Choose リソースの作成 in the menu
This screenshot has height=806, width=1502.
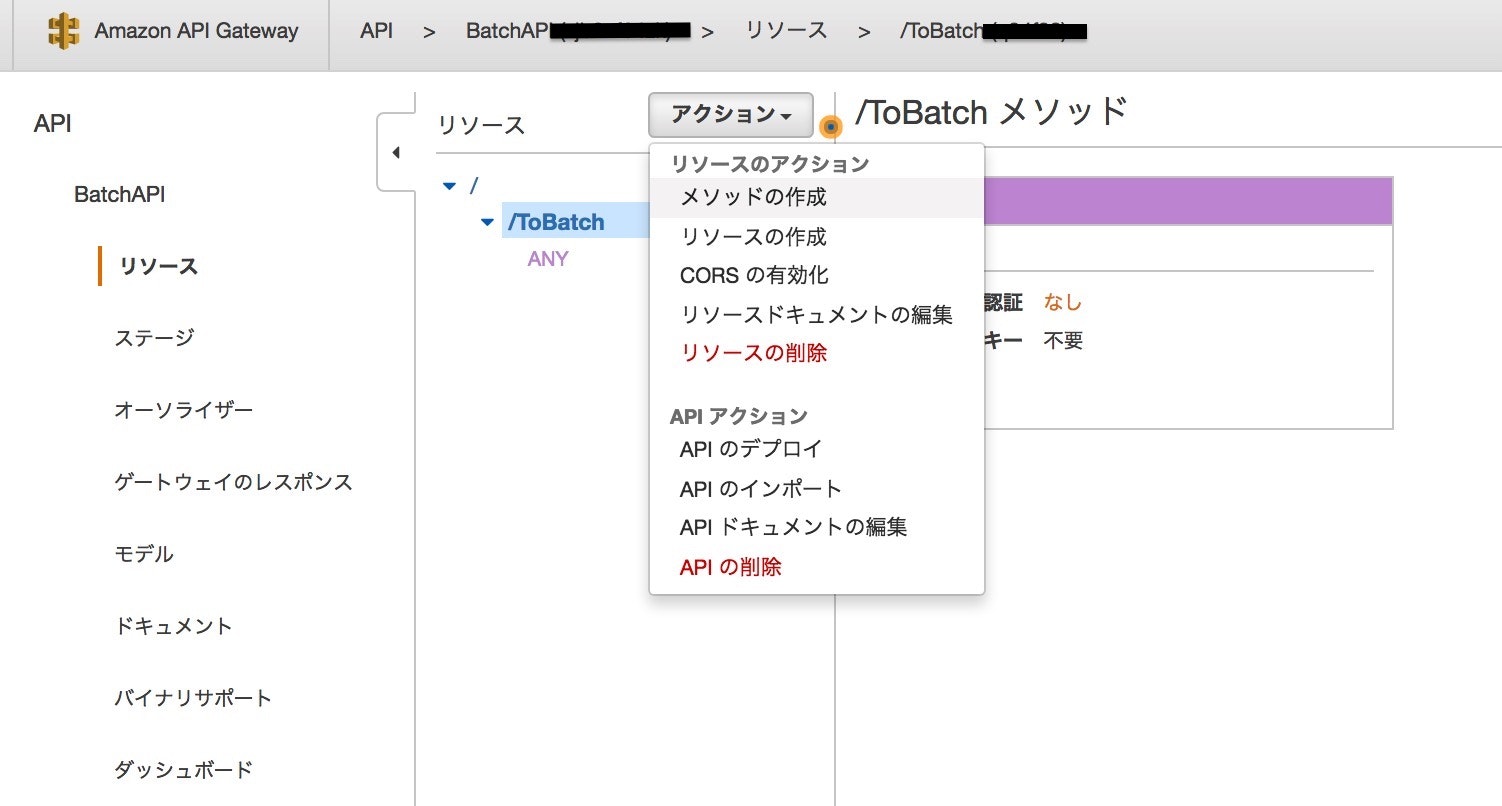(817, 237)
